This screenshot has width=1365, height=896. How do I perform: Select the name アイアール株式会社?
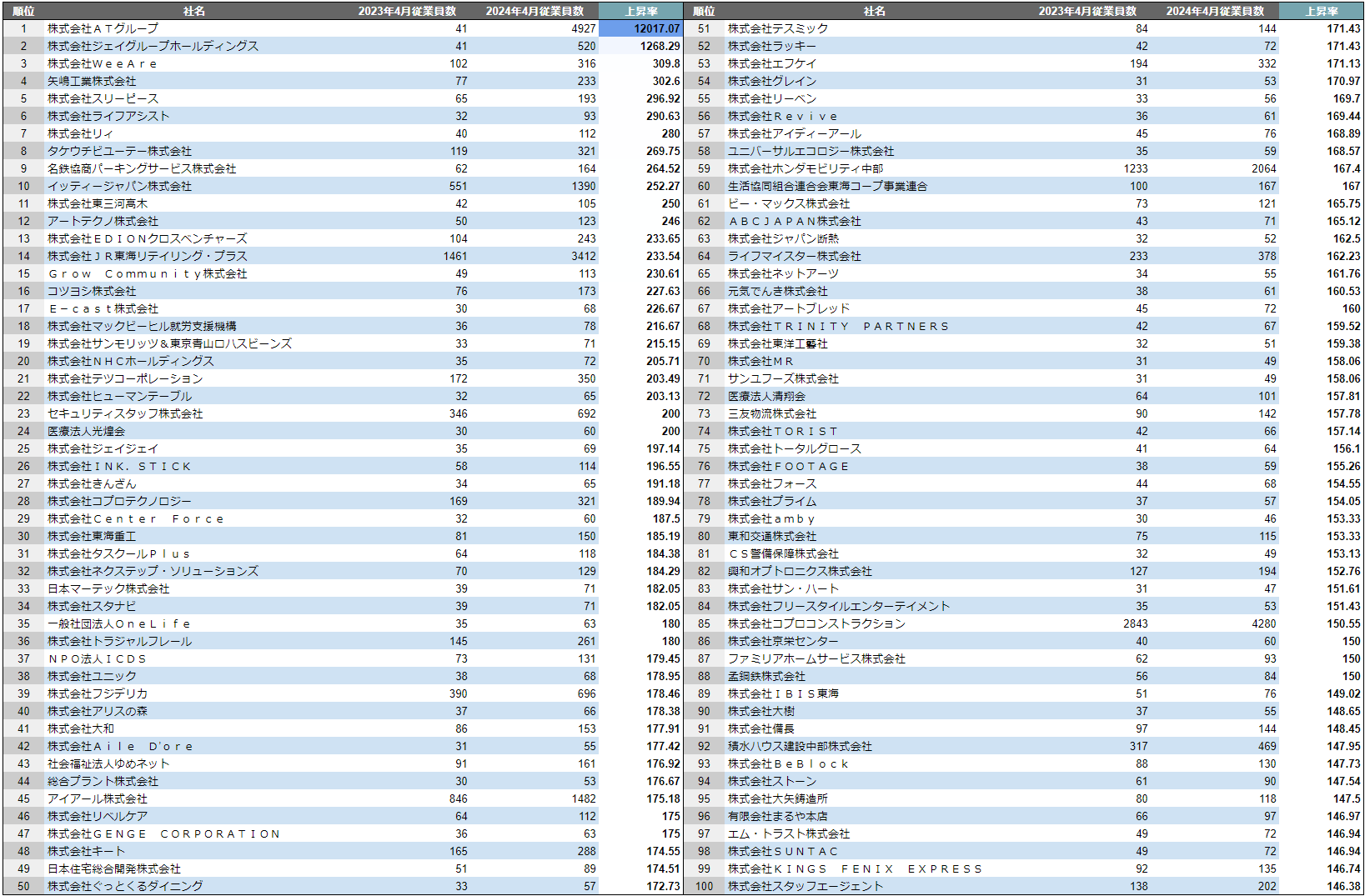coord(98,798)
